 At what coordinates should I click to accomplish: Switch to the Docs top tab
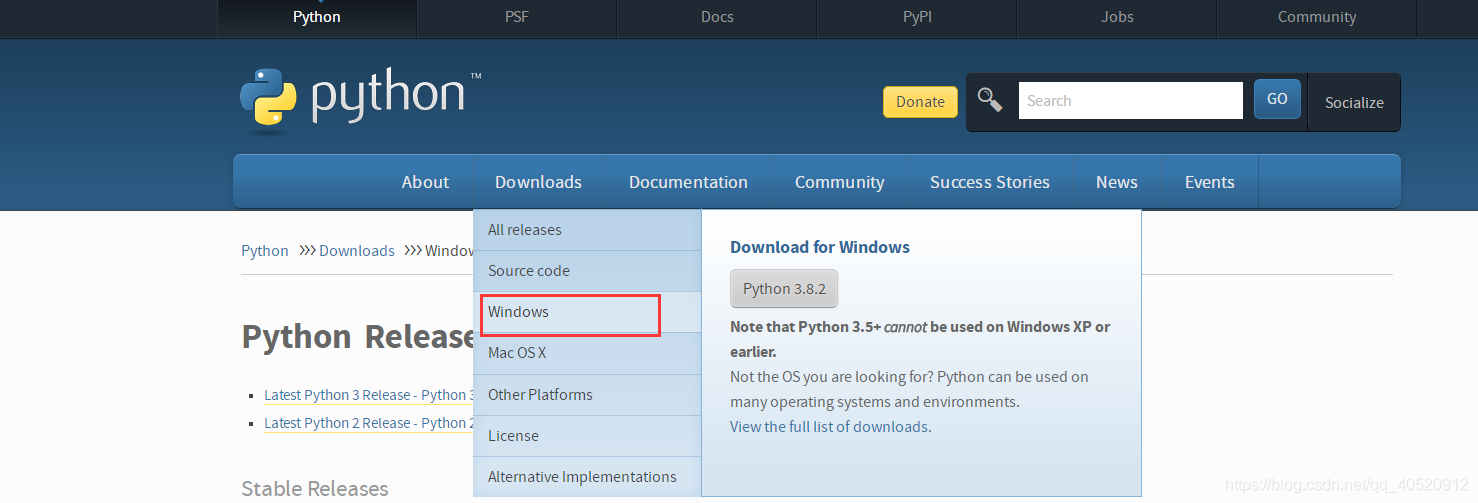(x=717, y=17)
